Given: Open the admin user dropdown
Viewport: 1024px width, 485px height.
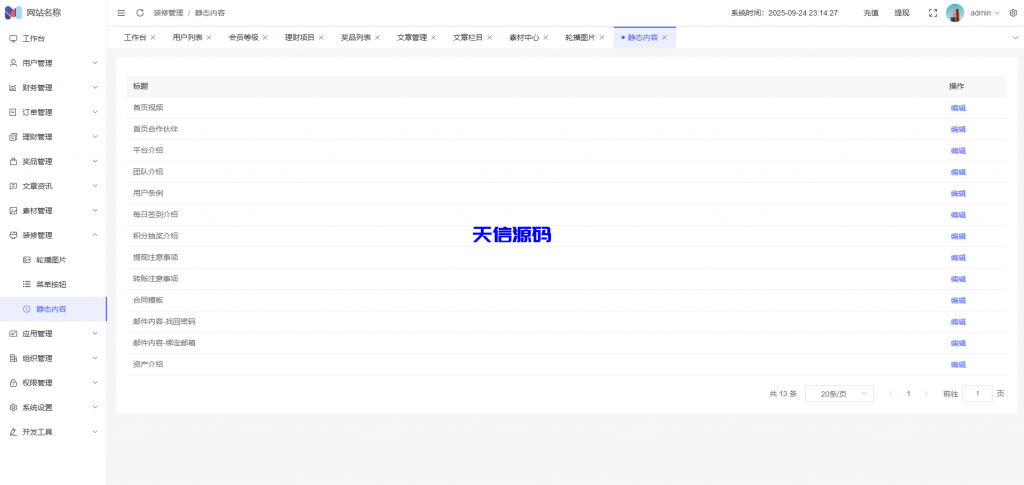Looking at the screenshot, I should point(985,13).
